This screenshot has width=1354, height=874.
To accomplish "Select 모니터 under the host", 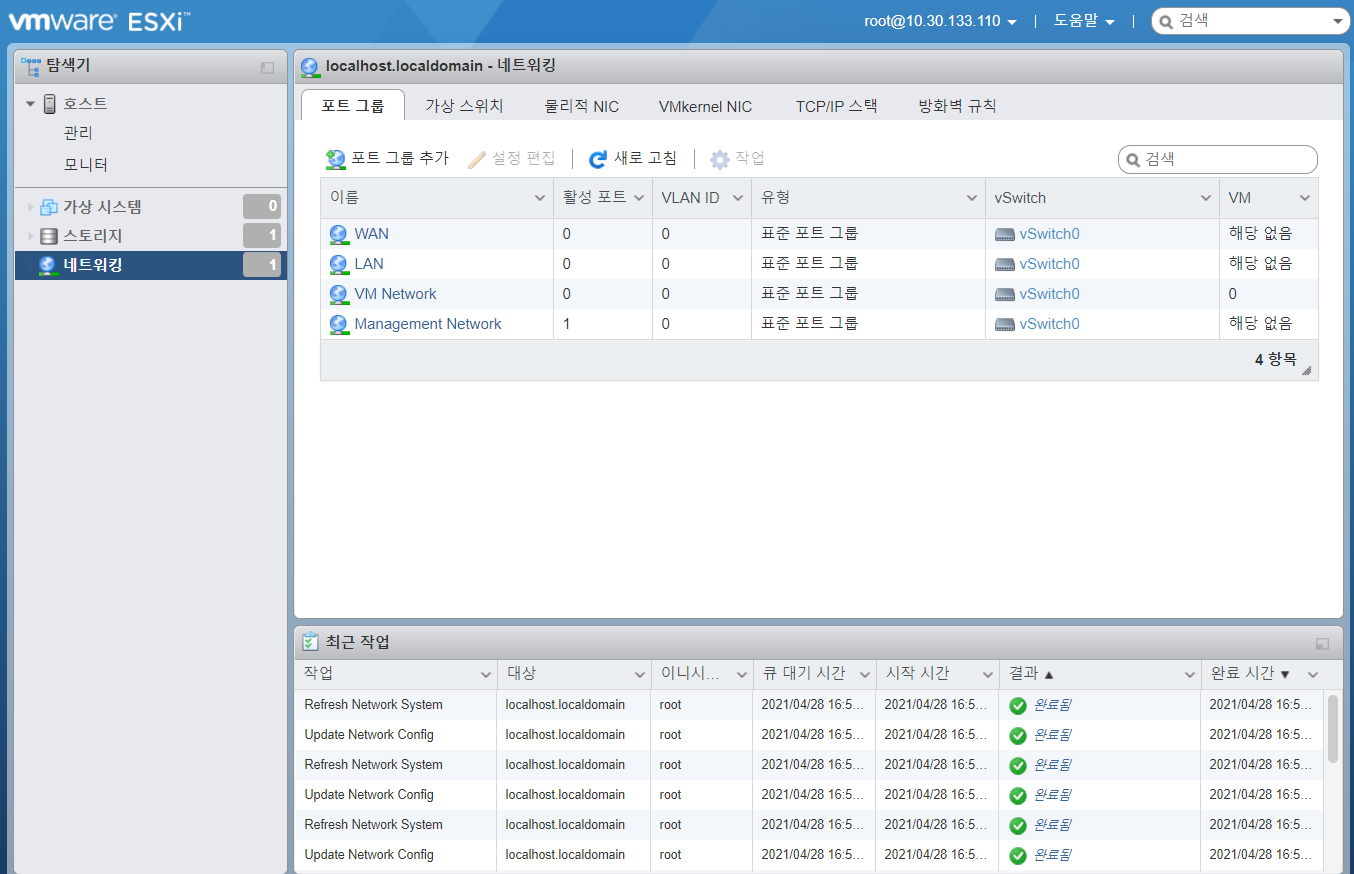I will 86,165.
